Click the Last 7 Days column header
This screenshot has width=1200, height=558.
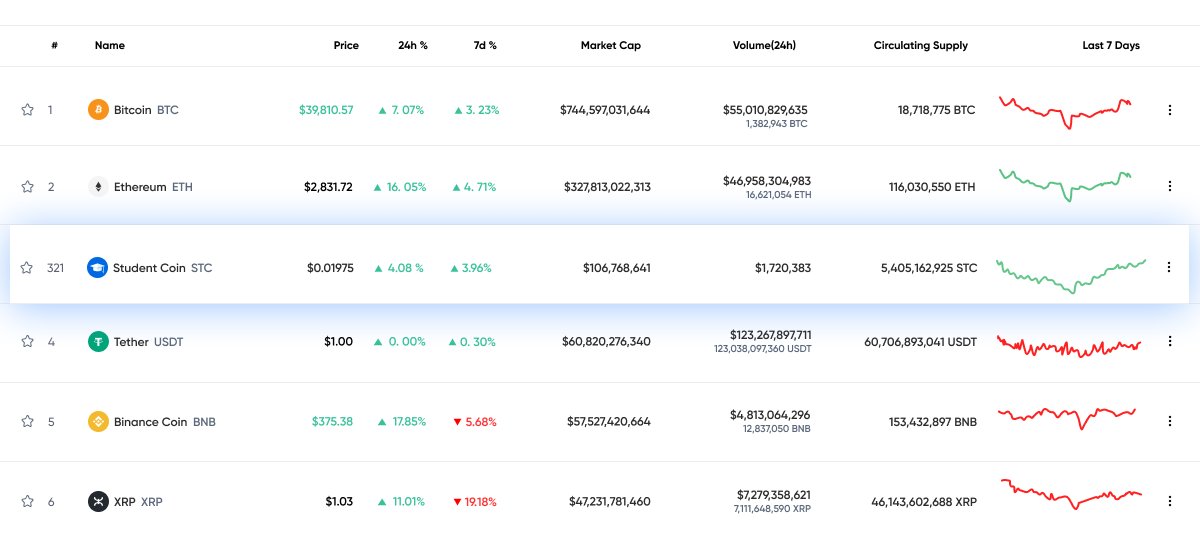[x=1111, y=46]
